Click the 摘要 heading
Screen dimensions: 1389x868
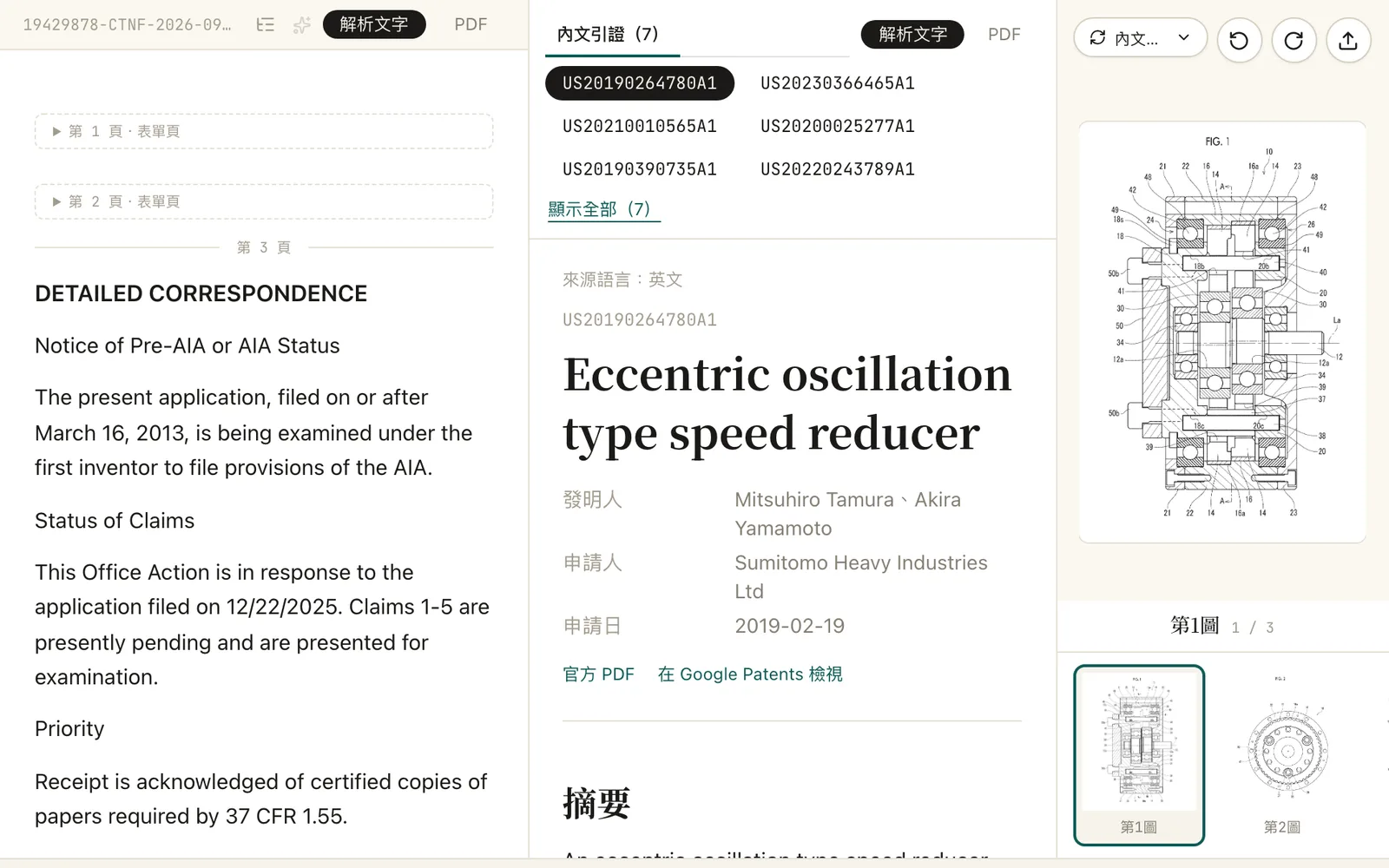596,803
